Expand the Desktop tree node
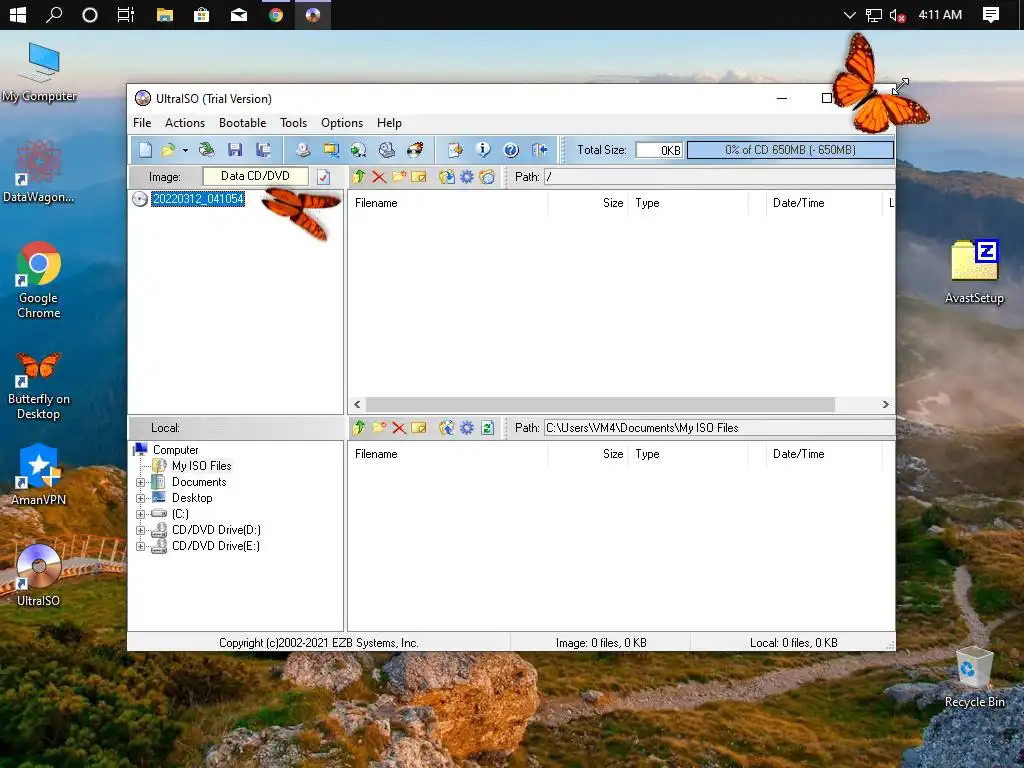Viewport: 1024px width, 768px height. 140,498
